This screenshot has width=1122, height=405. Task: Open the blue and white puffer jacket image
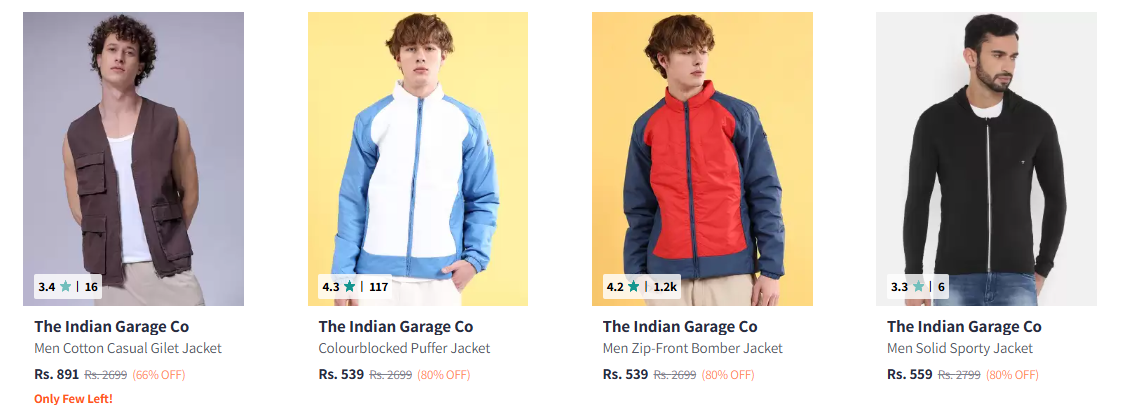pos(418,159)
